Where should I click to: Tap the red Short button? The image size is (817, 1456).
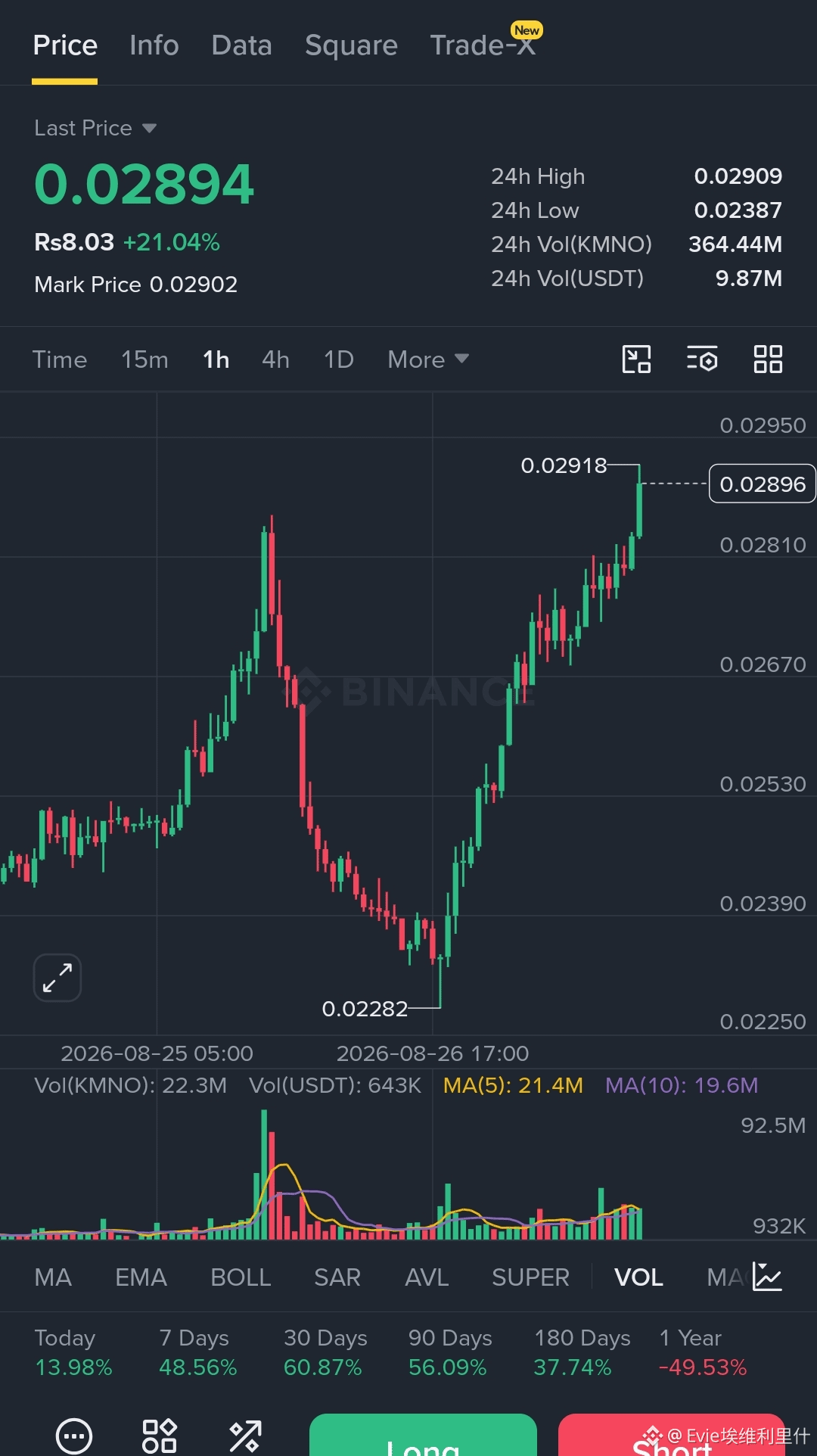click(x=672, y=1435)
